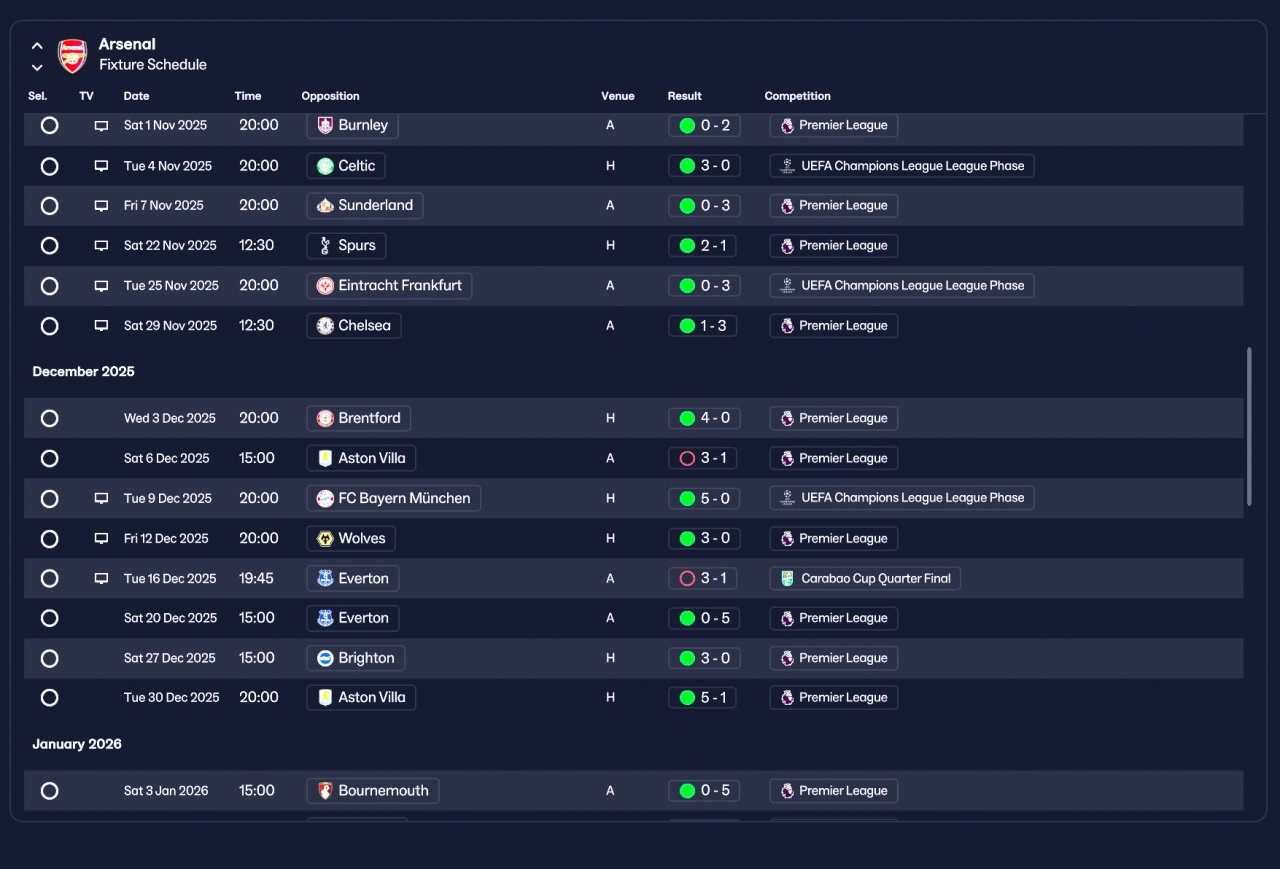The width and height of the screenshot is (1280, 869).
Task: Click Premier League logo on Brighton row
Action: coord(787,658)
